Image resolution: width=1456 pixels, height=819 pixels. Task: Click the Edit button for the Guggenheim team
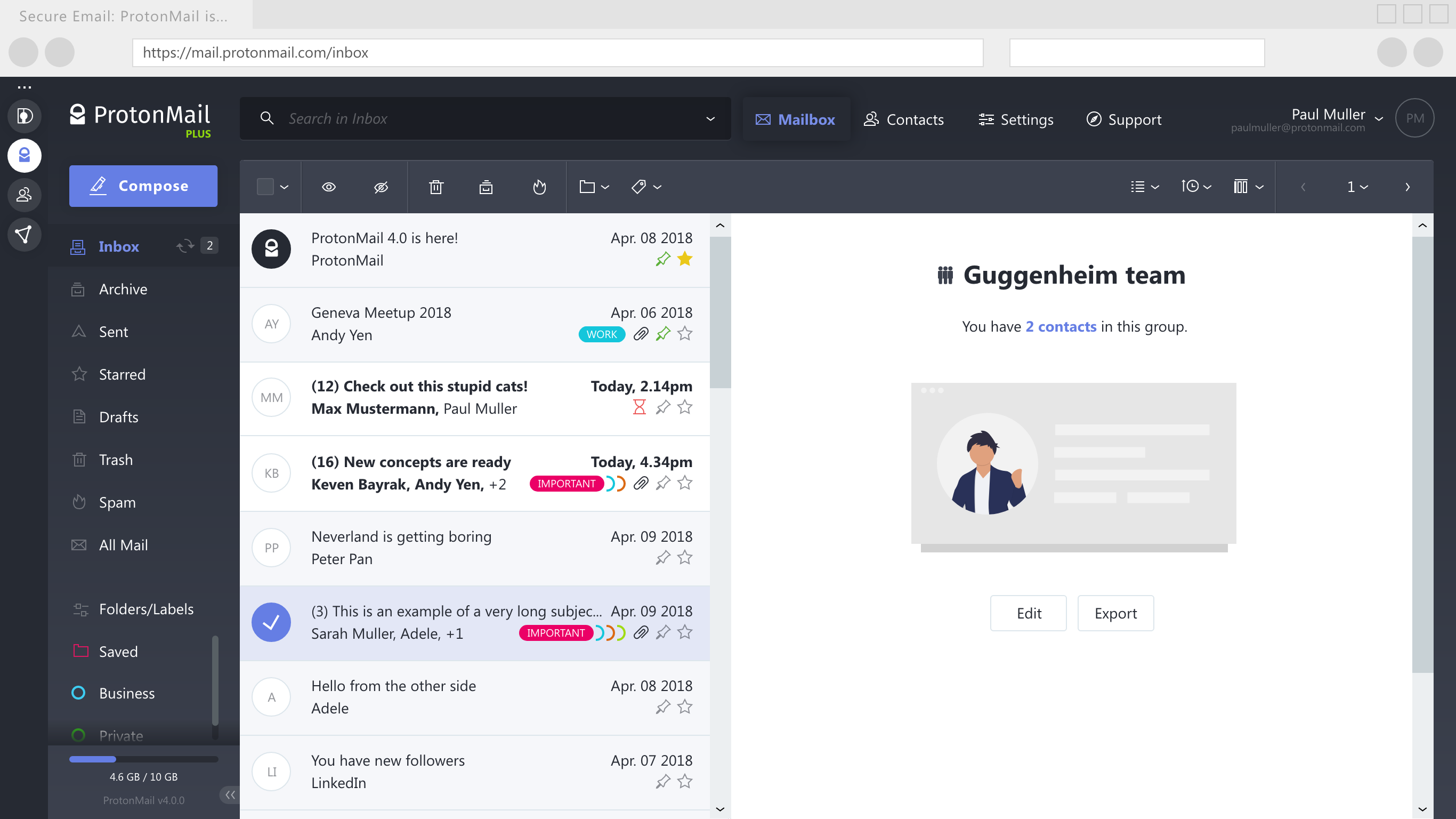pyautogui.click(x=1028, y=613)
